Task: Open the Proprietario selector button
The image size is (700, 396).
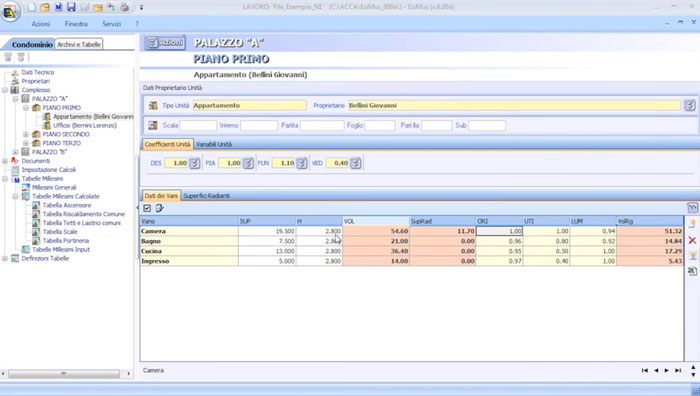Action: [x=690, y=105]
